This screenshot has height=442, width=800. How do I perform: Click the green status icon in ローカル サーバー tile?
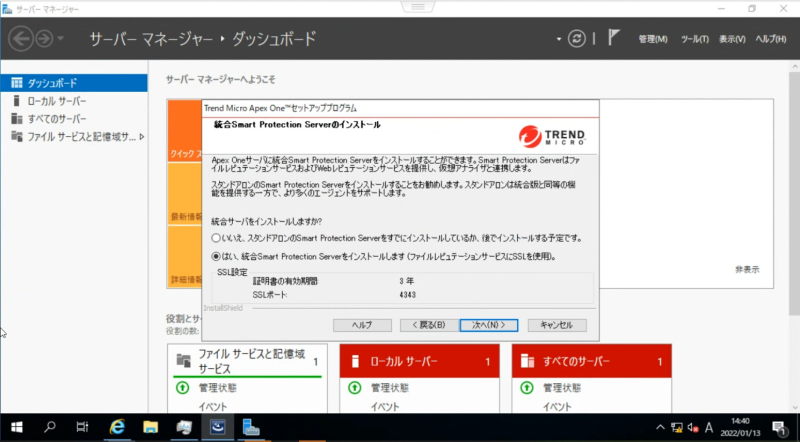(x=355, y=388)
